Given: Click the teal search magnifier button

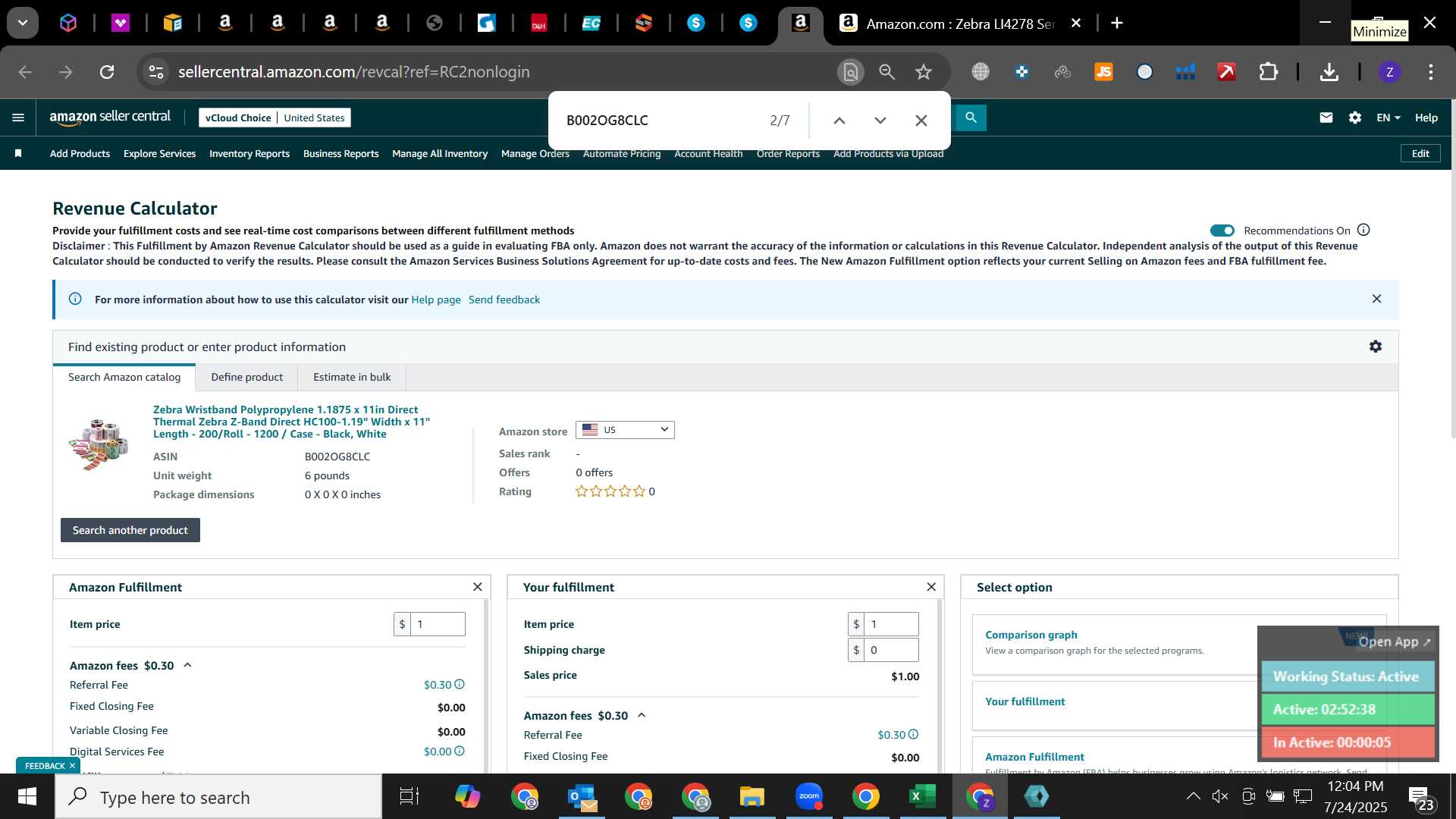Looking at the screenshot, I should [971, 118].
